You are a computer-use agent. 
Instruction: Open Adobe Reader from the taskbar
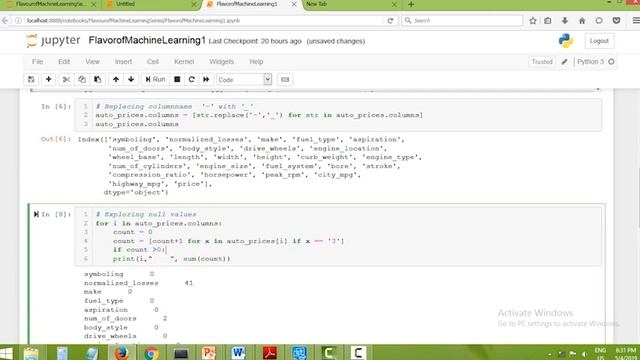(x=270, y=353)
